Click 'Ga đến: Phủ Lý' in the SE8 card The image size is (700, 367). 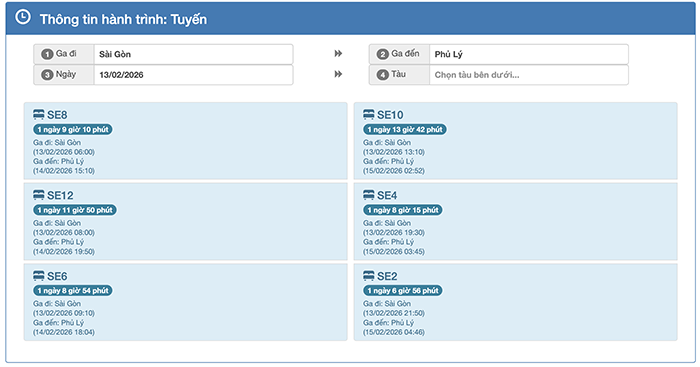click(58, 161)
